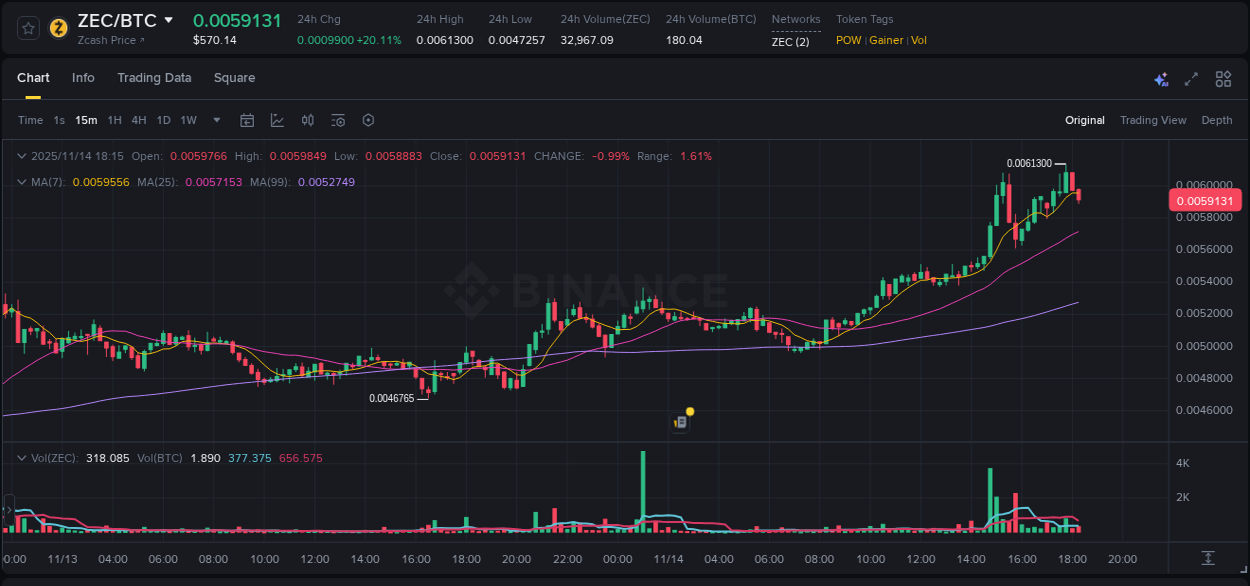Expand the chart to fullscreen

pyautogui.click(x=1192, y=78)
